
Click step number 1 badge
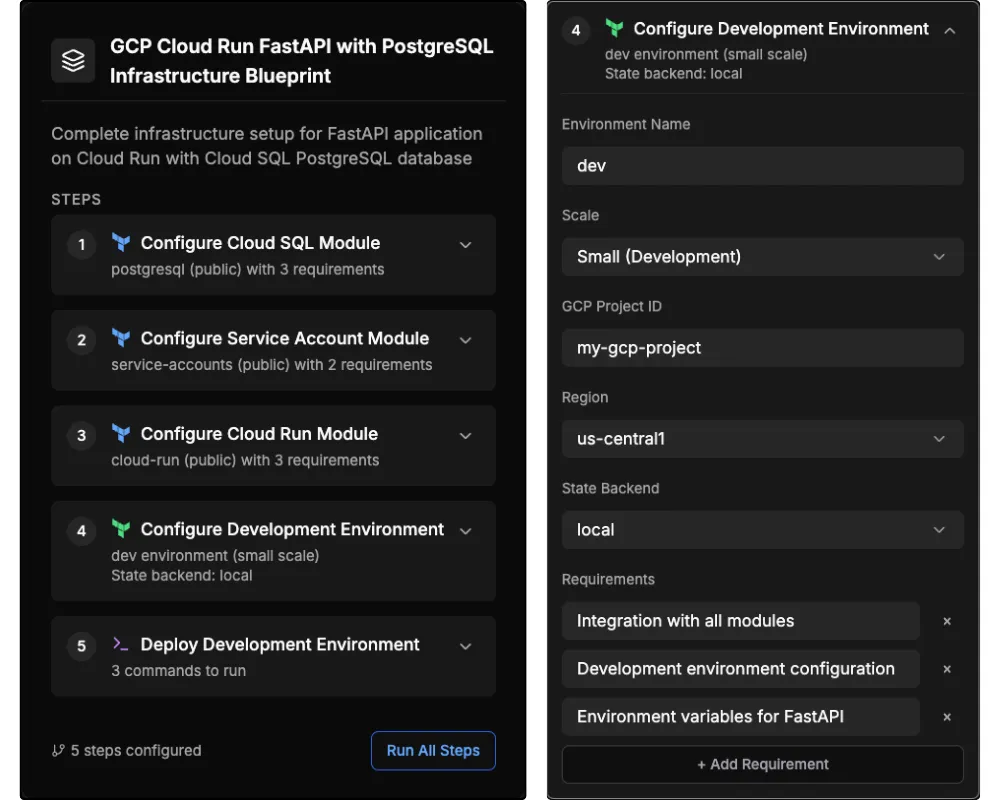click(x=82, y=244)
